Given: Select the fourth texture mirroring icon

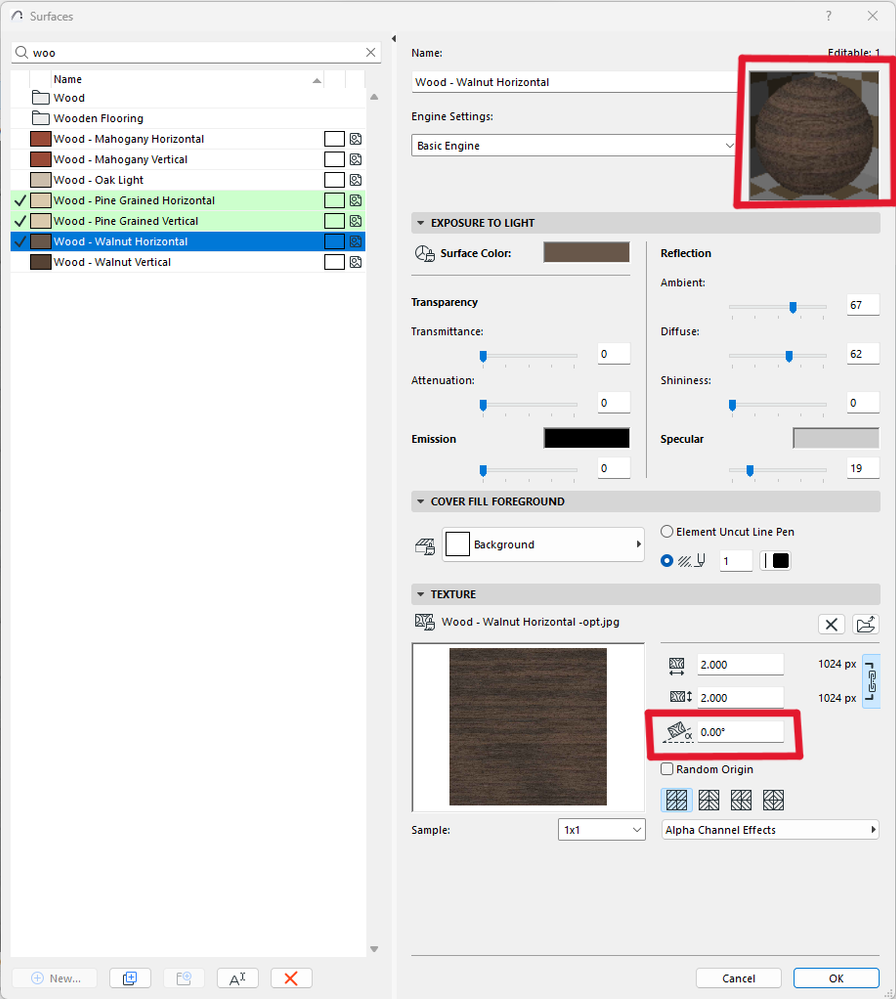Looking at the screenshot, I should pos(774,800).
